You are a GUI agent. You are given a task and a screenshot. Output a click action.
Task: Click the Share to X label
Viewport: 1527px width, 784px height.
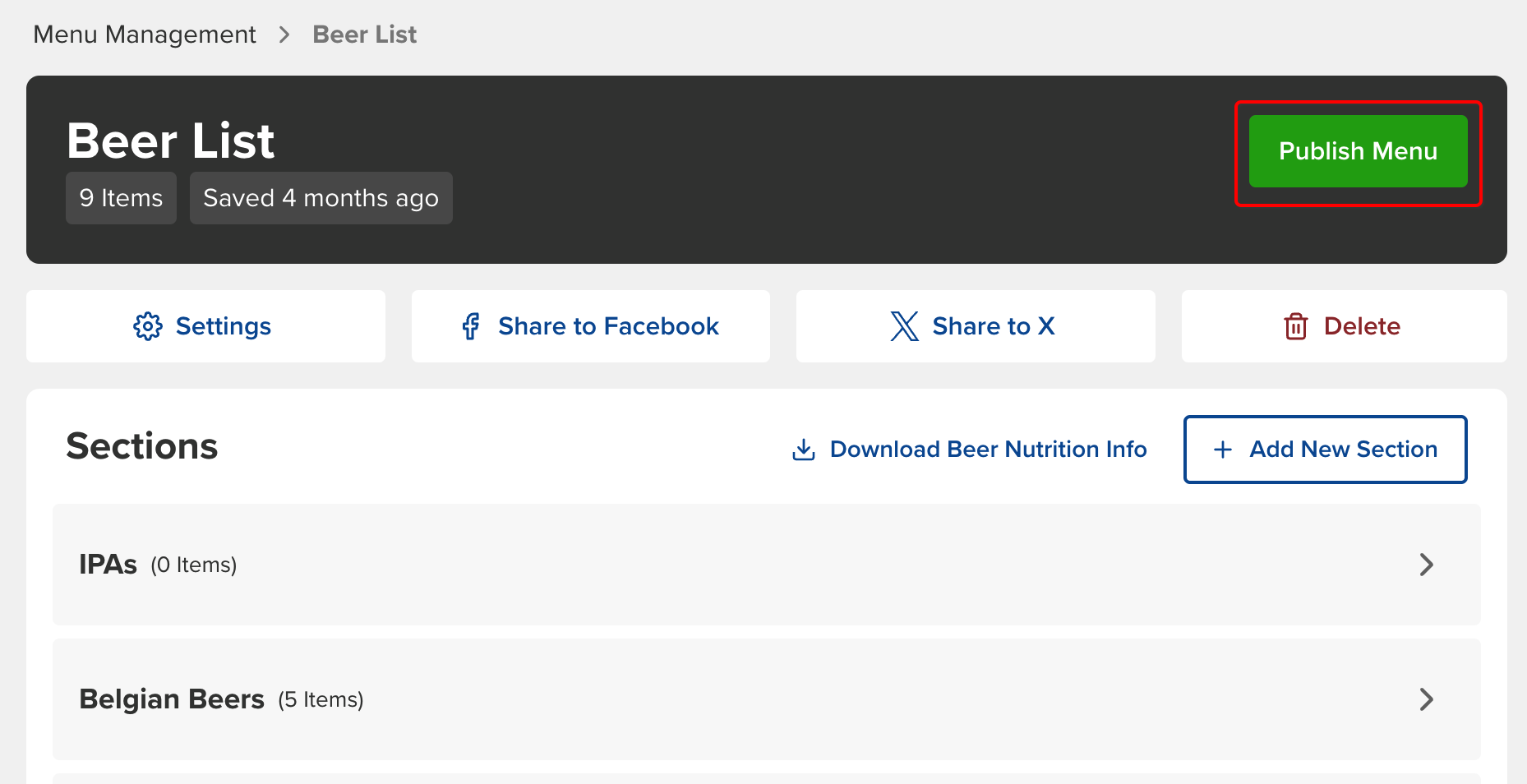tap(993, 326)
